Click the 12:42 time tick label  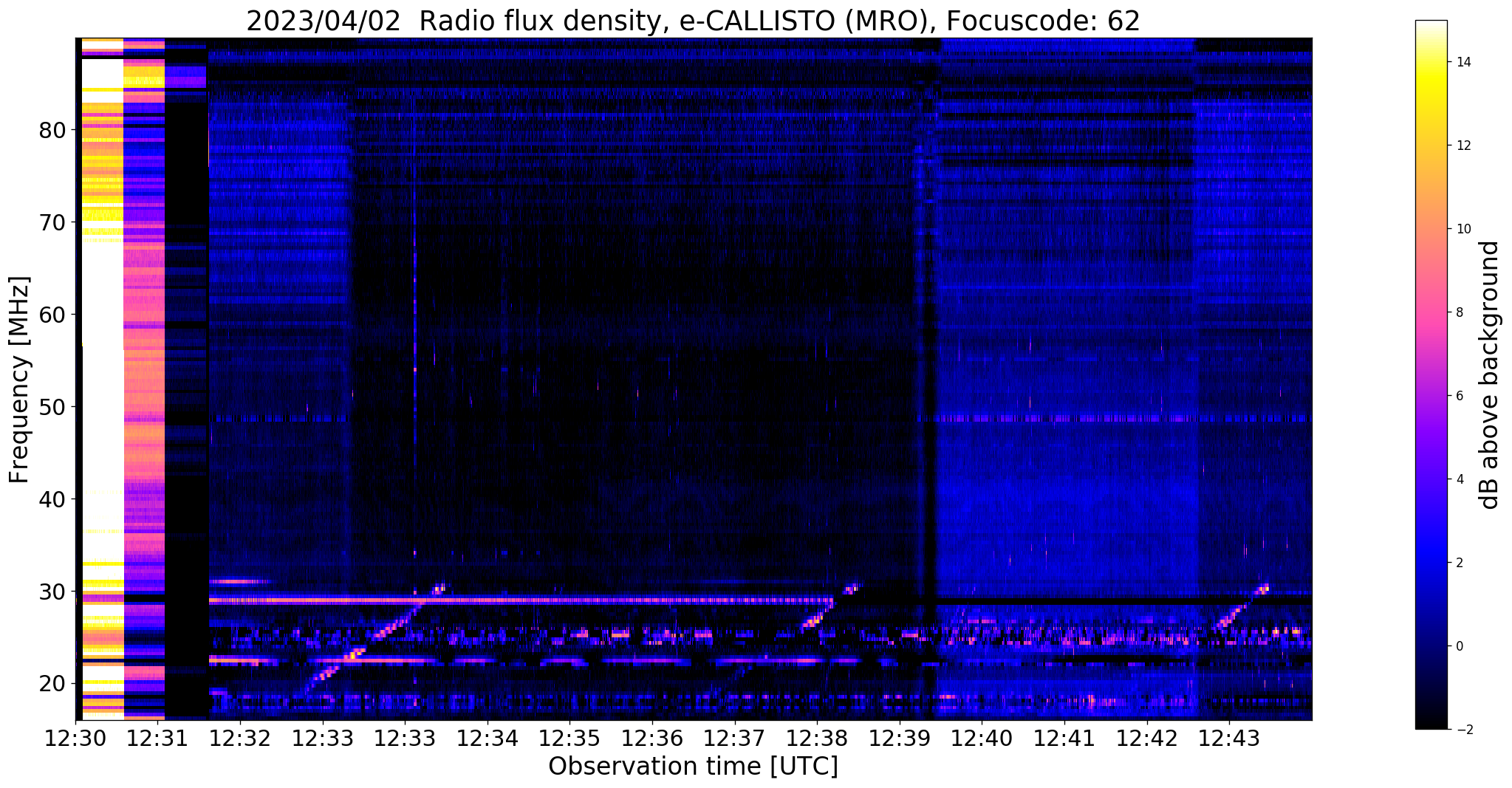1146,738
